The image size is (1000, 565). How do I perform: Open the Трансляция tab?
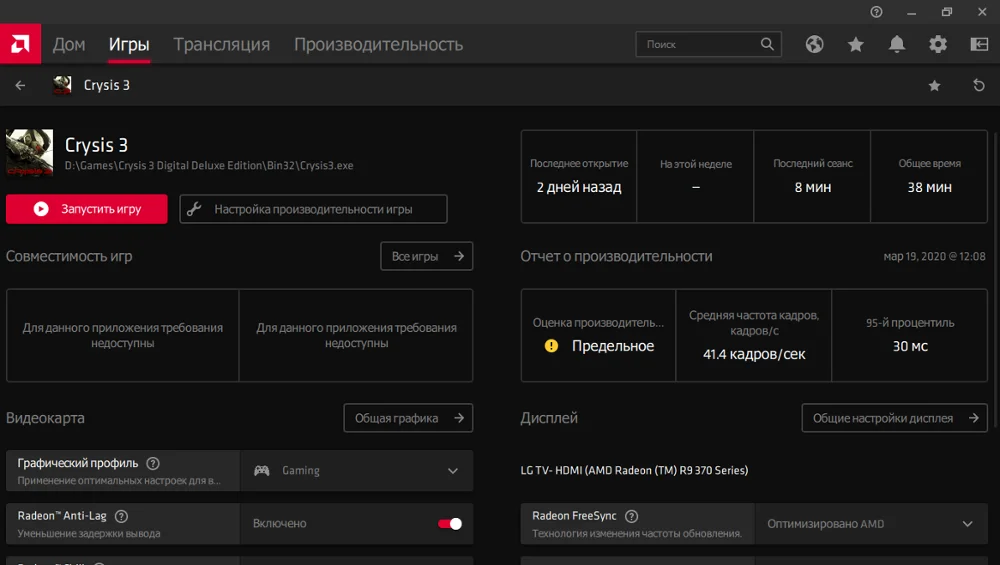point(221,44)
